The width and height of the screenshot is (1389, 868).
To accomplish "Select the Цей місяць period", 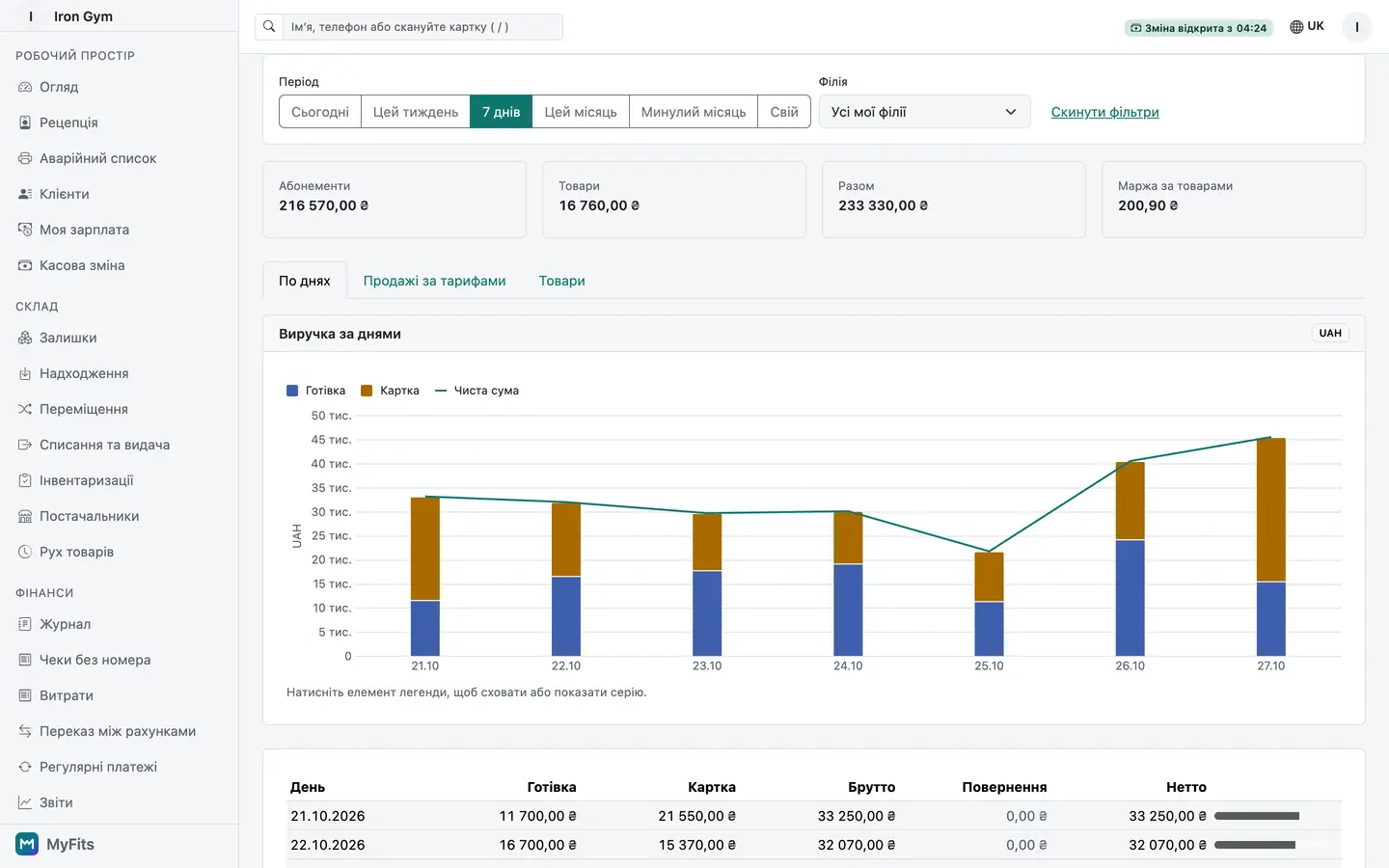I will [x=581, y=112].
